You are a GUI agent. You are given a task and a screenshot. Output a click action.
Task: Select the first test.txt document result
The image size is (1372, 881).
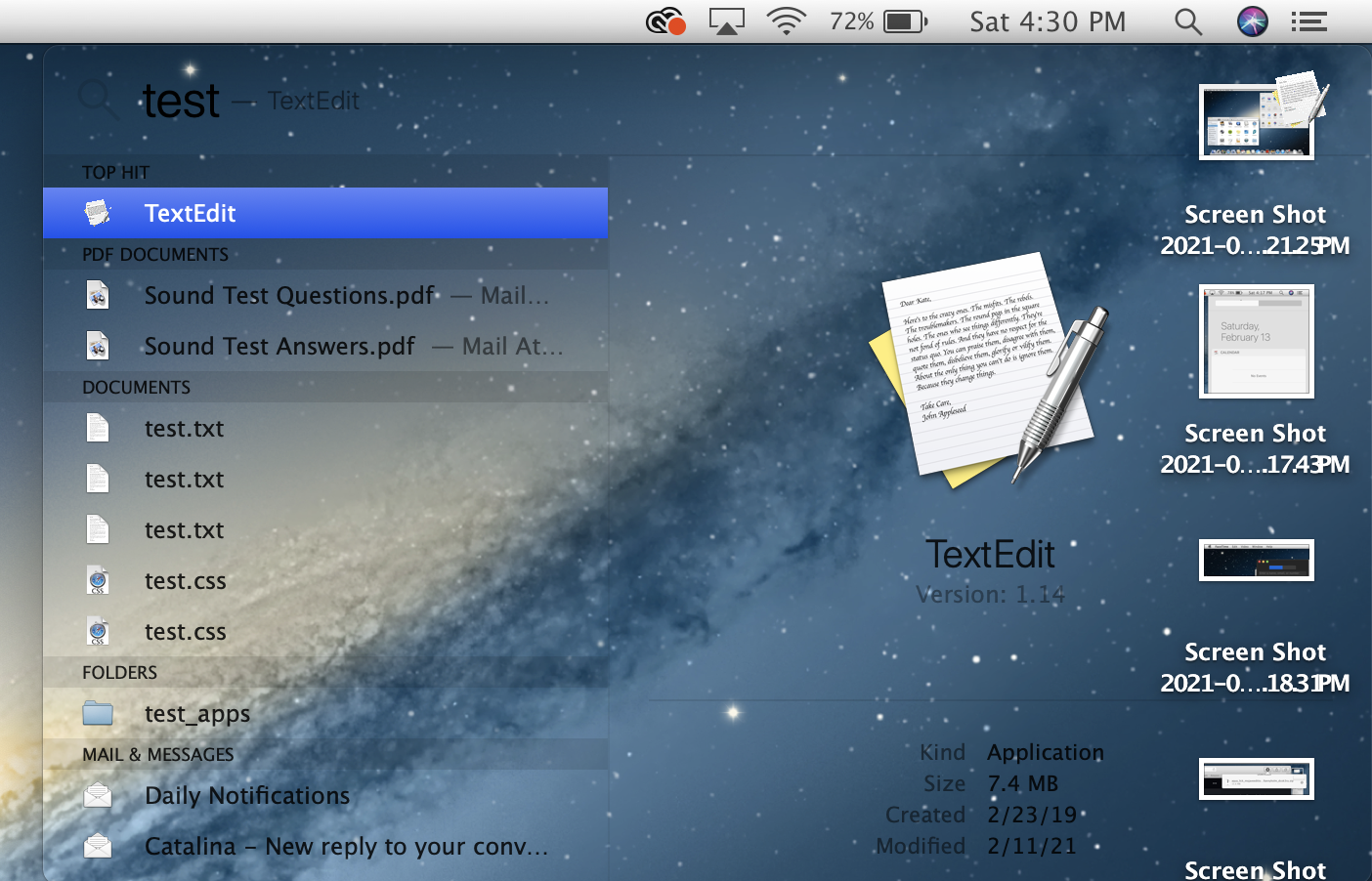pos(325,428)
